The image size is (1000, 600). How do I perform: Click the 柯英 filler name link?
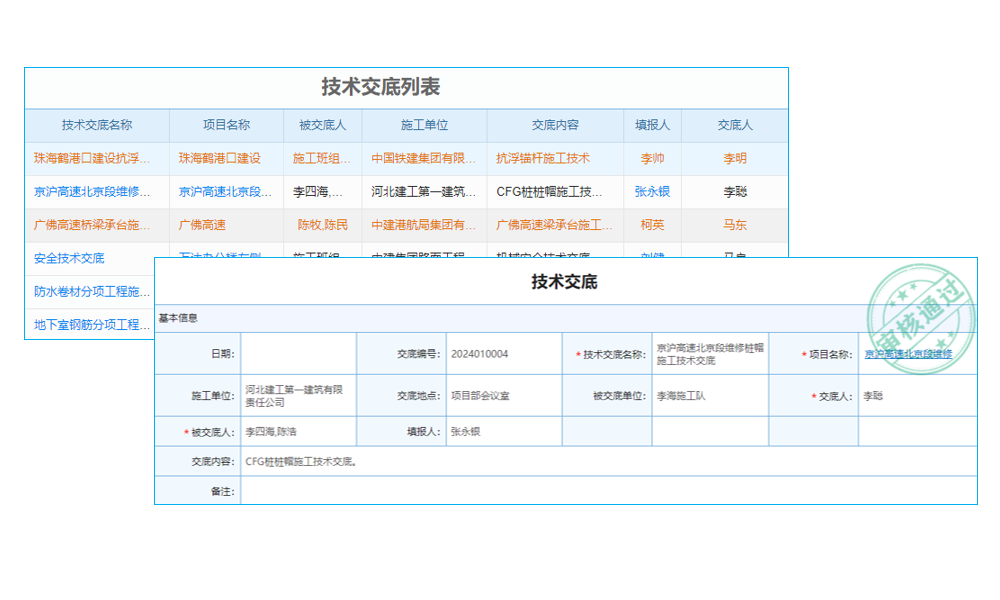click(x=651, y=225)
